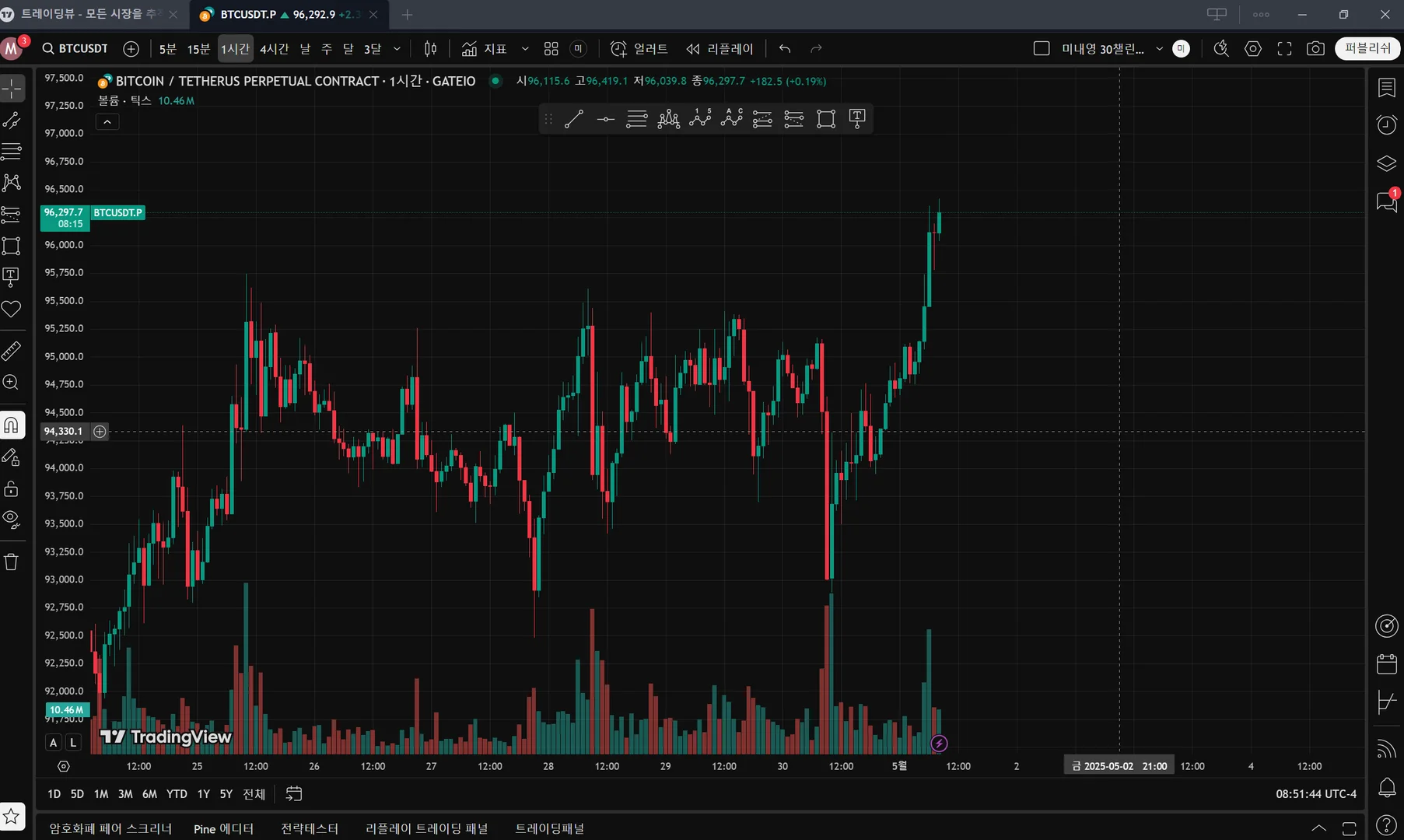This screenshot has width=1404, height=840.
Task: Toggle the 미 switch beside layout name
Action: (1182, 49)
